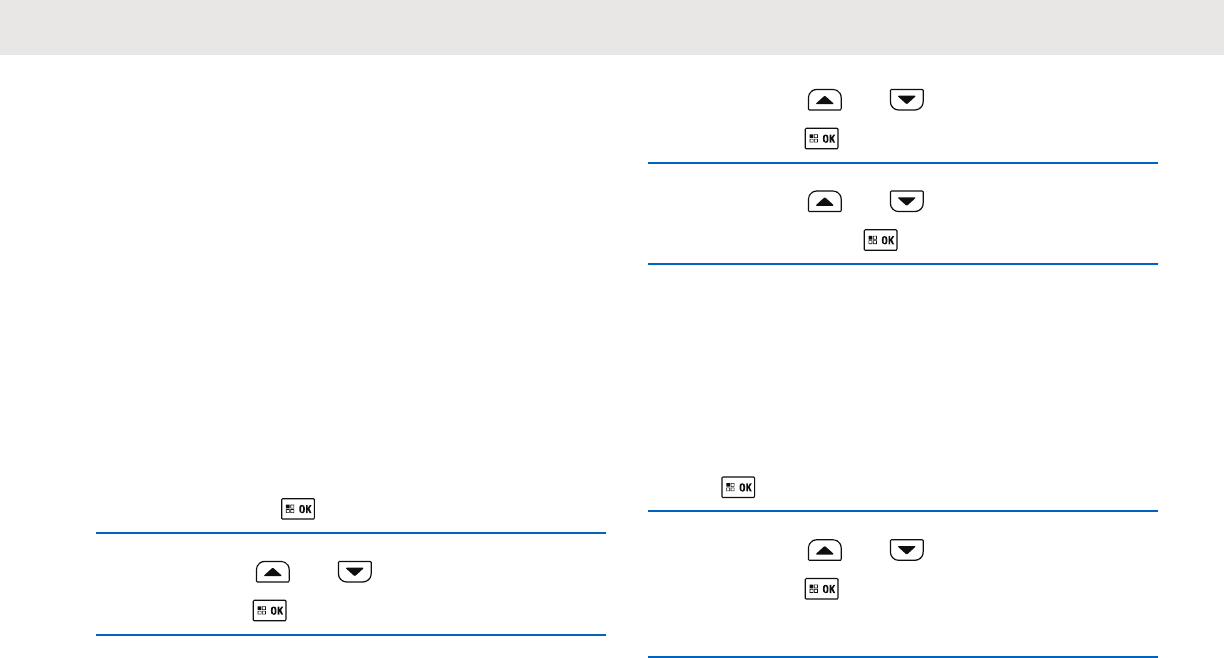1224x658 pixels.
Task: Click lone OK icon above first left-column divider
Action: (x=298, y=509)
